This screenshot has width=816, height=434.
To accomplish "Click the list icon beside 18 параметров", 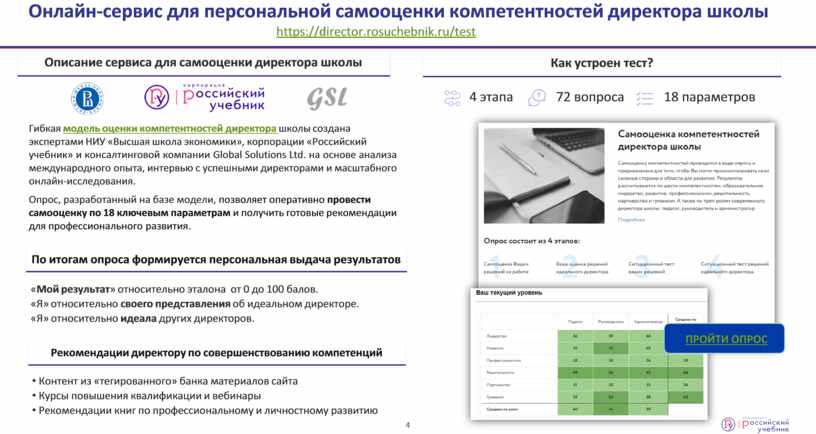I will click(x=645, y=98).
